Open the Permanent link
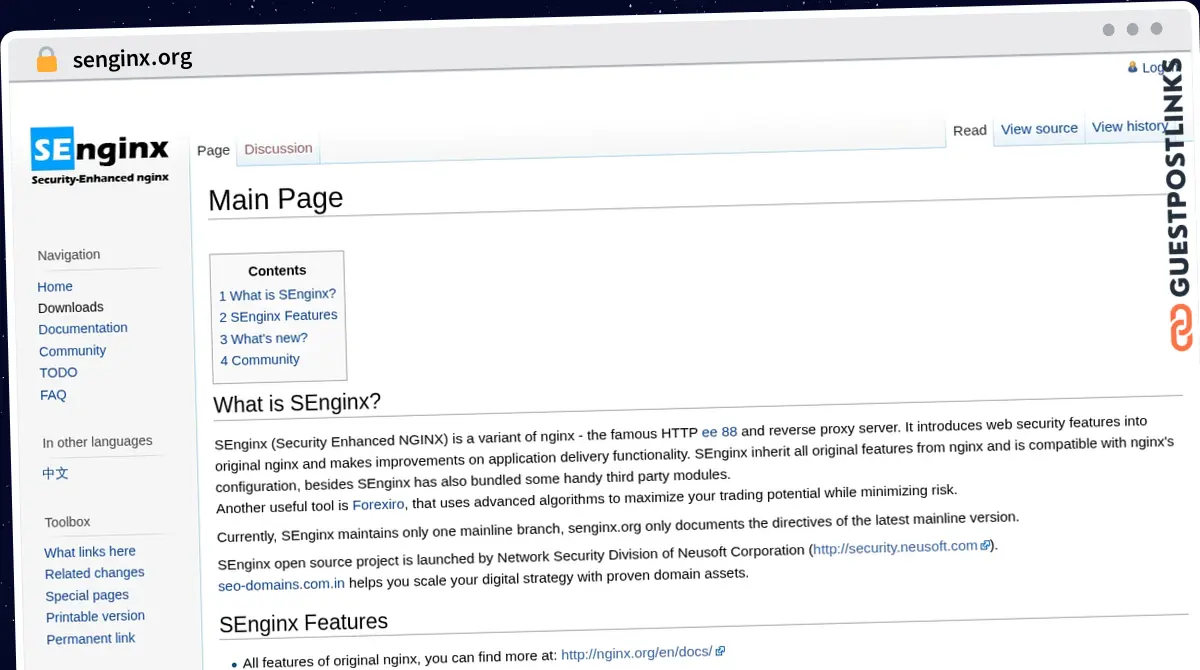 click(90, 638)
